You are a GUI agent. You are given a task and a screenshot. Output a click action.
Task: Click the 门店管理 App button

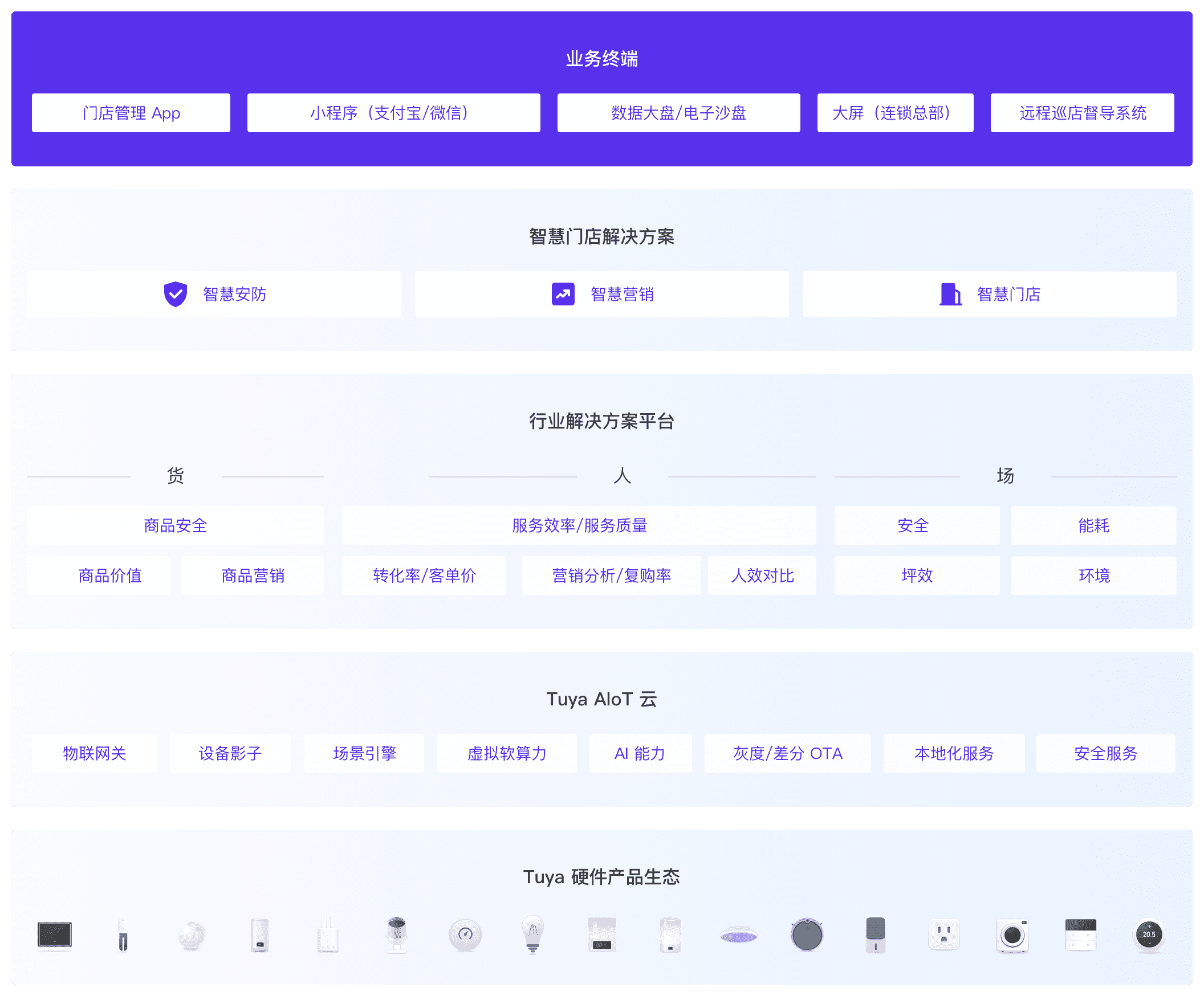pos(131,113)
